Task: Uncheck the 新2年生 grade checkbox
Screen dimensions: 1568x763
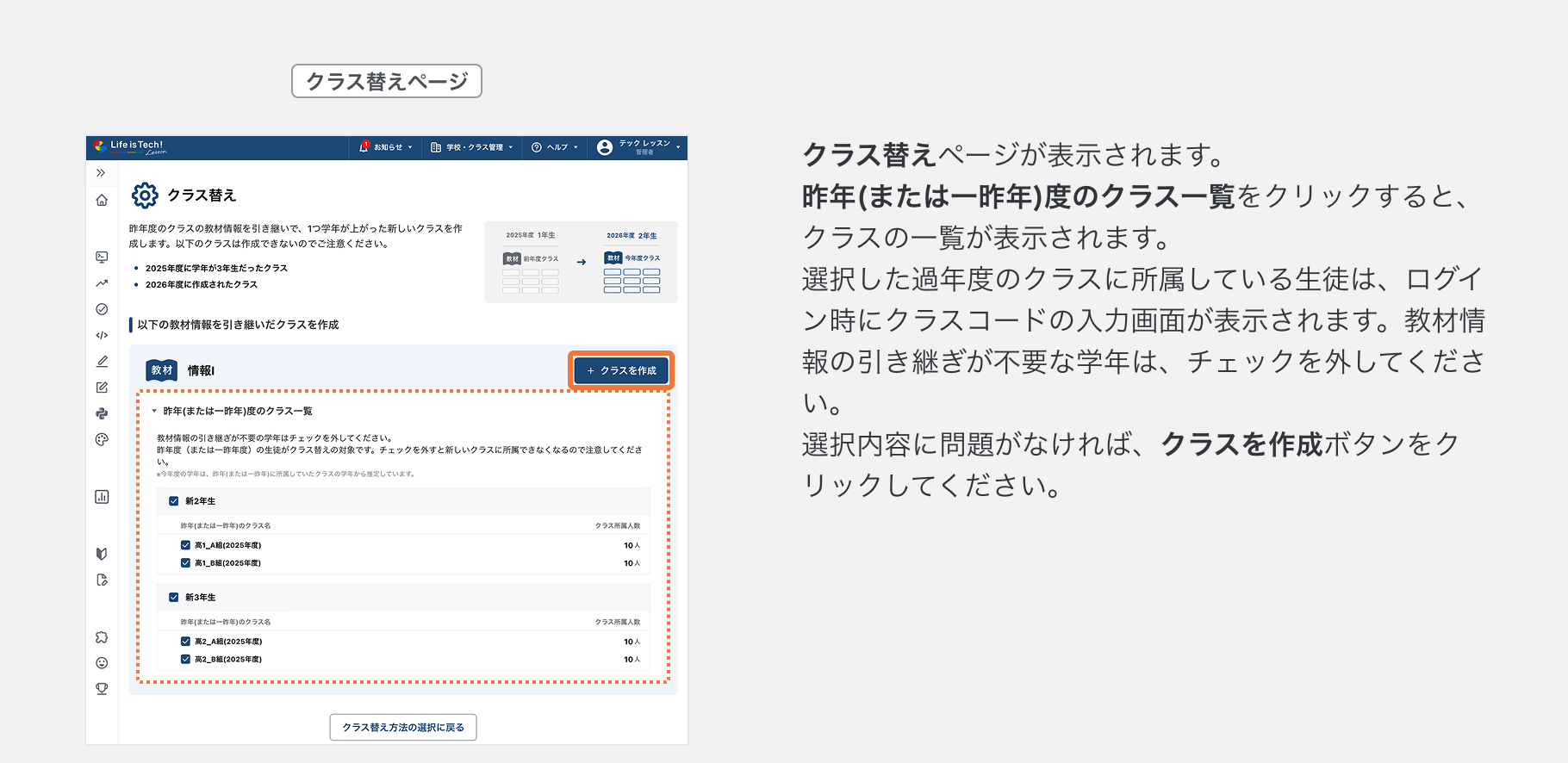Action: coord(174,501)
